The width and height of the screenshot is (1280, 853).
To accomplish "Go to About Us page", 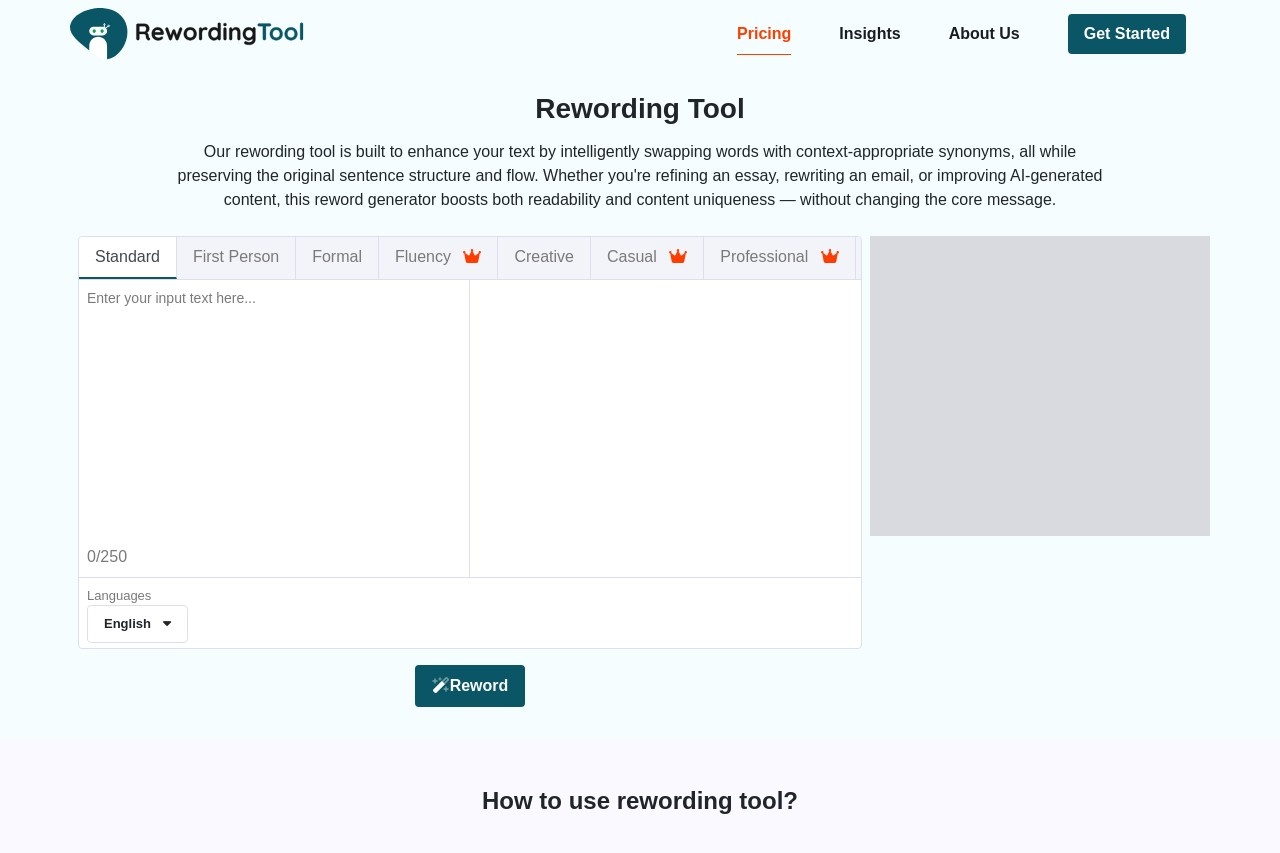I will point(984,34).
